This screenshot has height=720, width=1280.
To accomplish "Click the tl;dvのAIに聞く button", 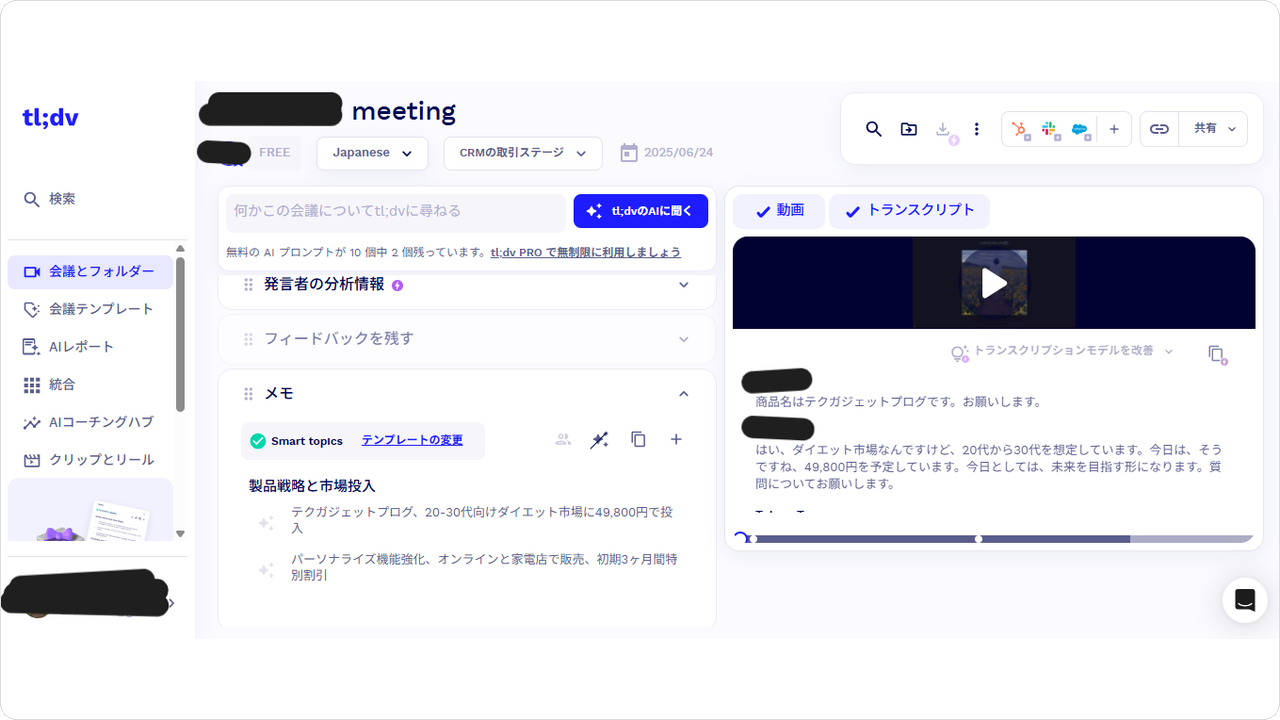I will [x=641, y=211].
